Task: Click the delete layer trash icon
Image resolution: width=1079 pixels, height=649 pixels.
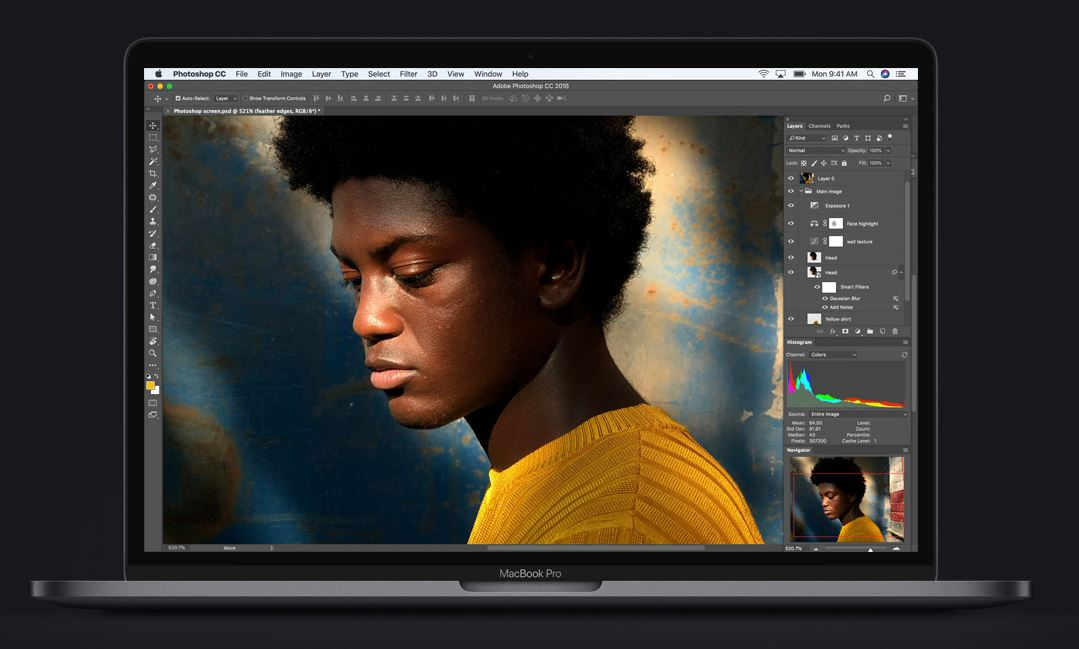Action: point(895,330)
